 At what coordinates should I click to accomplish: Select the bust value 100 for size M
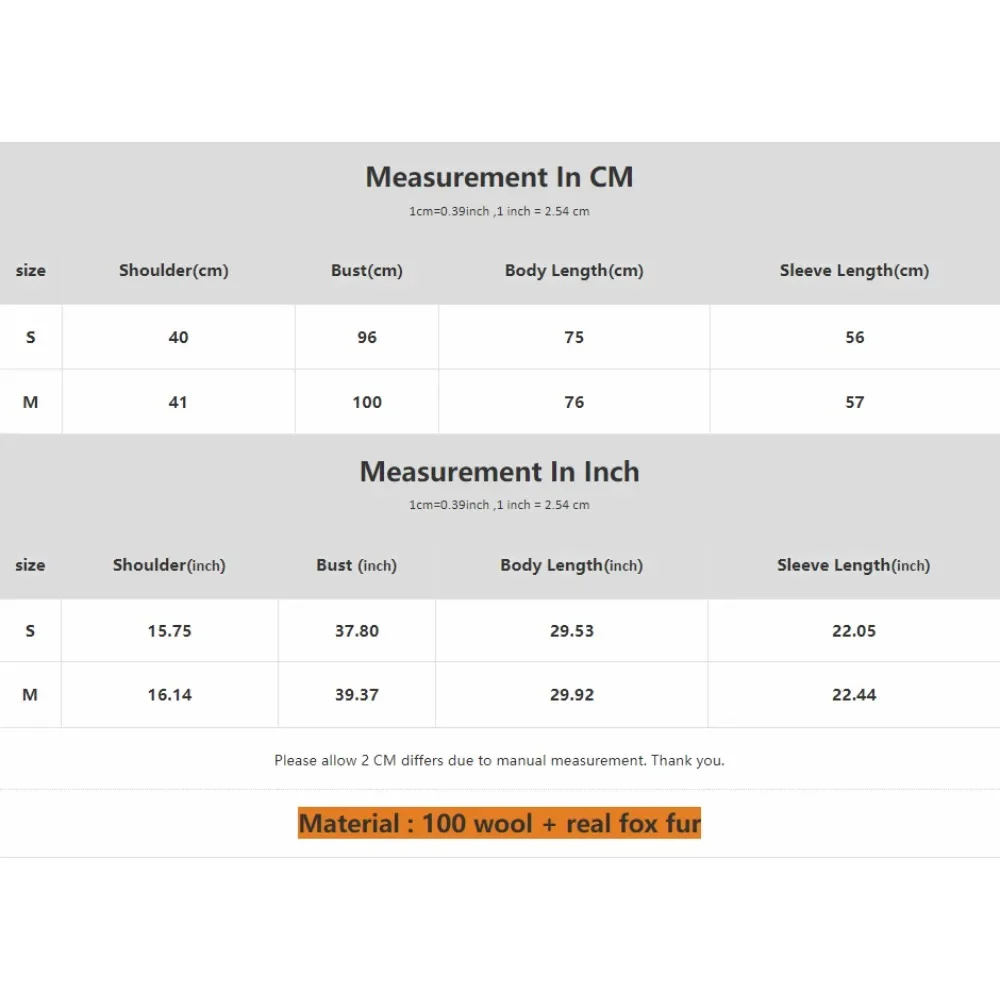coord(366,401)
